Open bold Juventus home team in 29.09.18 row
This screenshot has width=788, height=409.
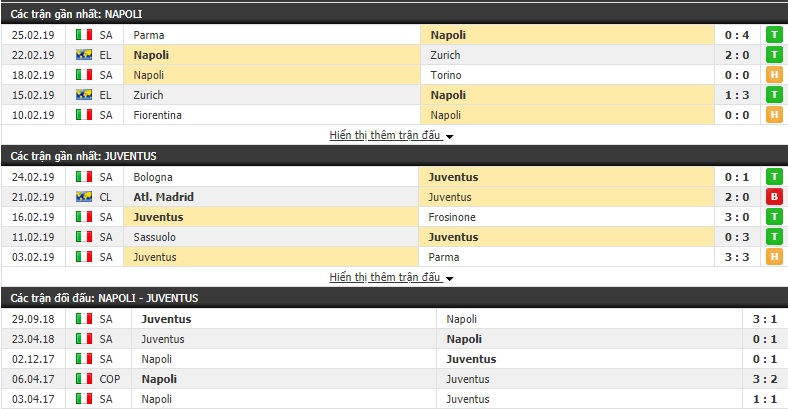pyautogui.click(x=166, y=319)
